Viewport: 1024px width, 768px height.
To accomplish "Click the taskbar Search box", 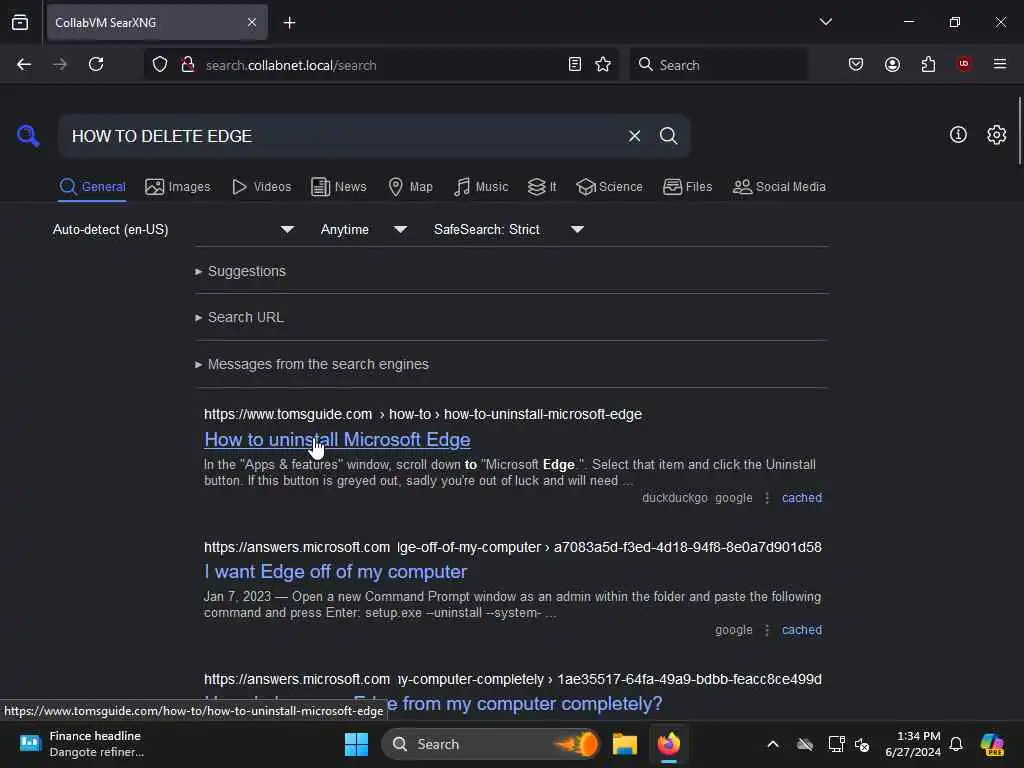I will [x=490, y=744].
